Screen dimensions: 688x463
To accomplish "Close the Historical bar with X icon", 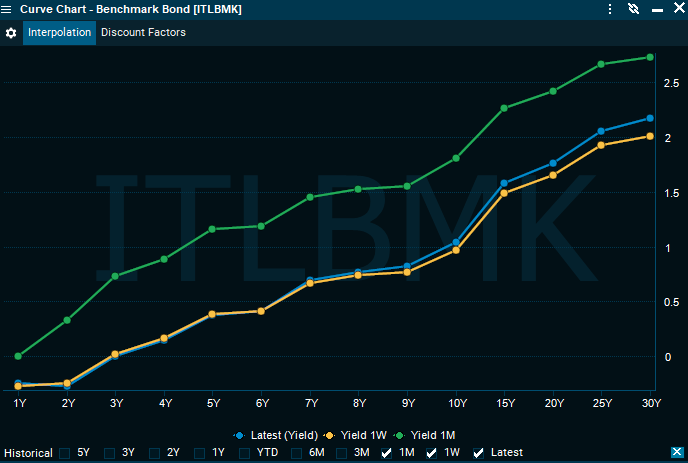I will point(677,453).
